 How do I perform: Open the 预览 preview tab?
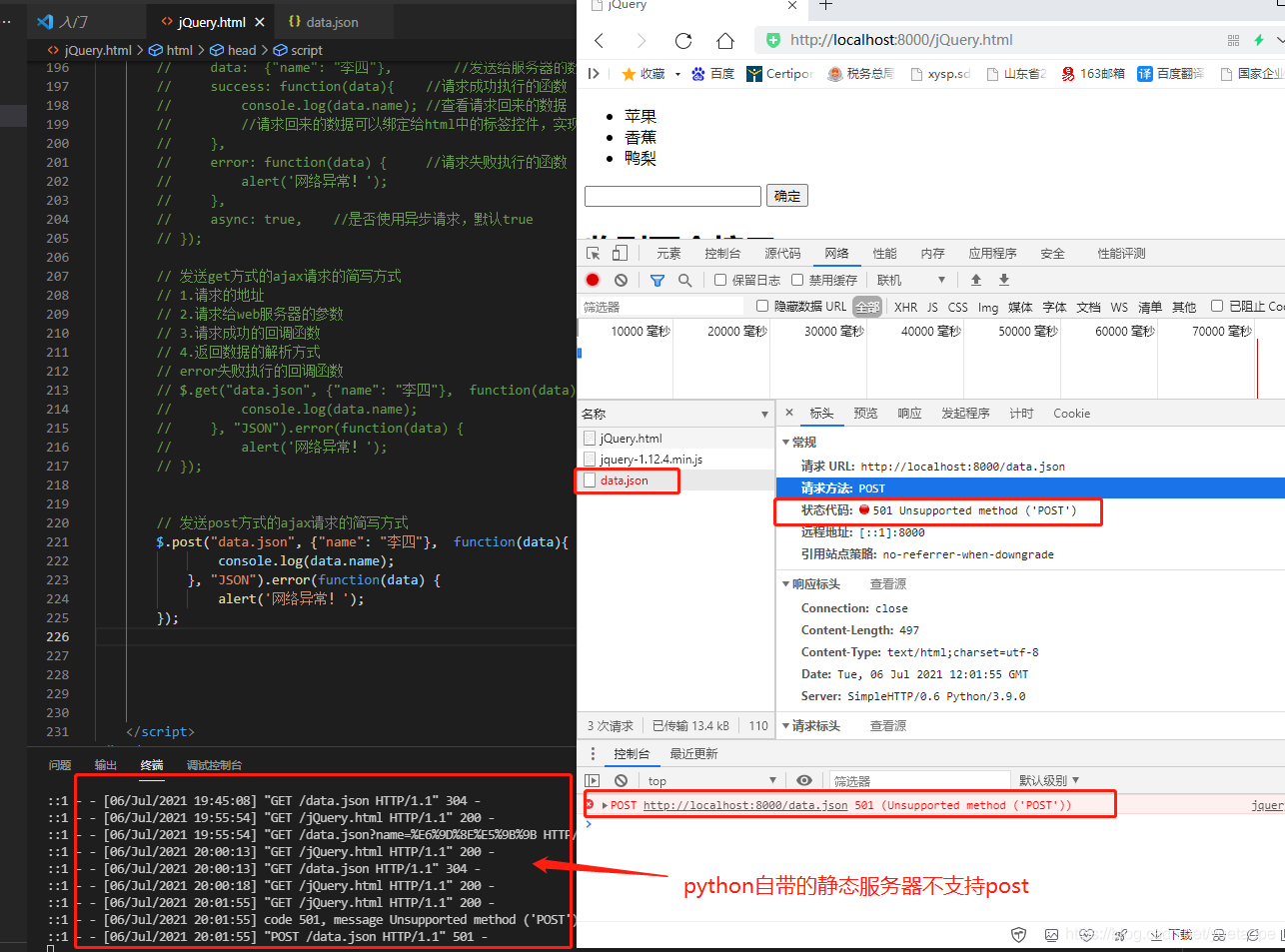click(865, 414)
